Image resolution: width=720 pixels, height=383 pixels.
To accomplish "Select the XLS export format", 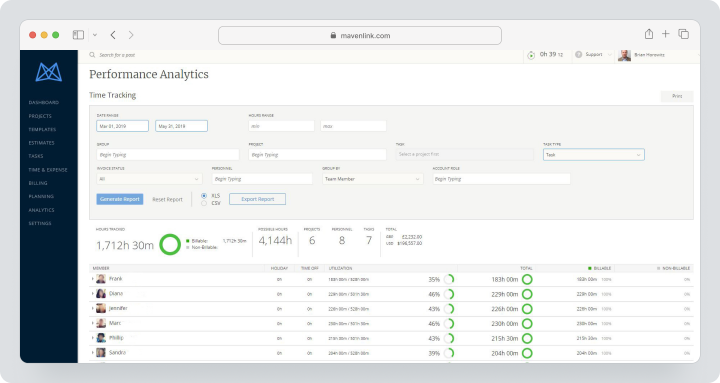I will (204, 196).
